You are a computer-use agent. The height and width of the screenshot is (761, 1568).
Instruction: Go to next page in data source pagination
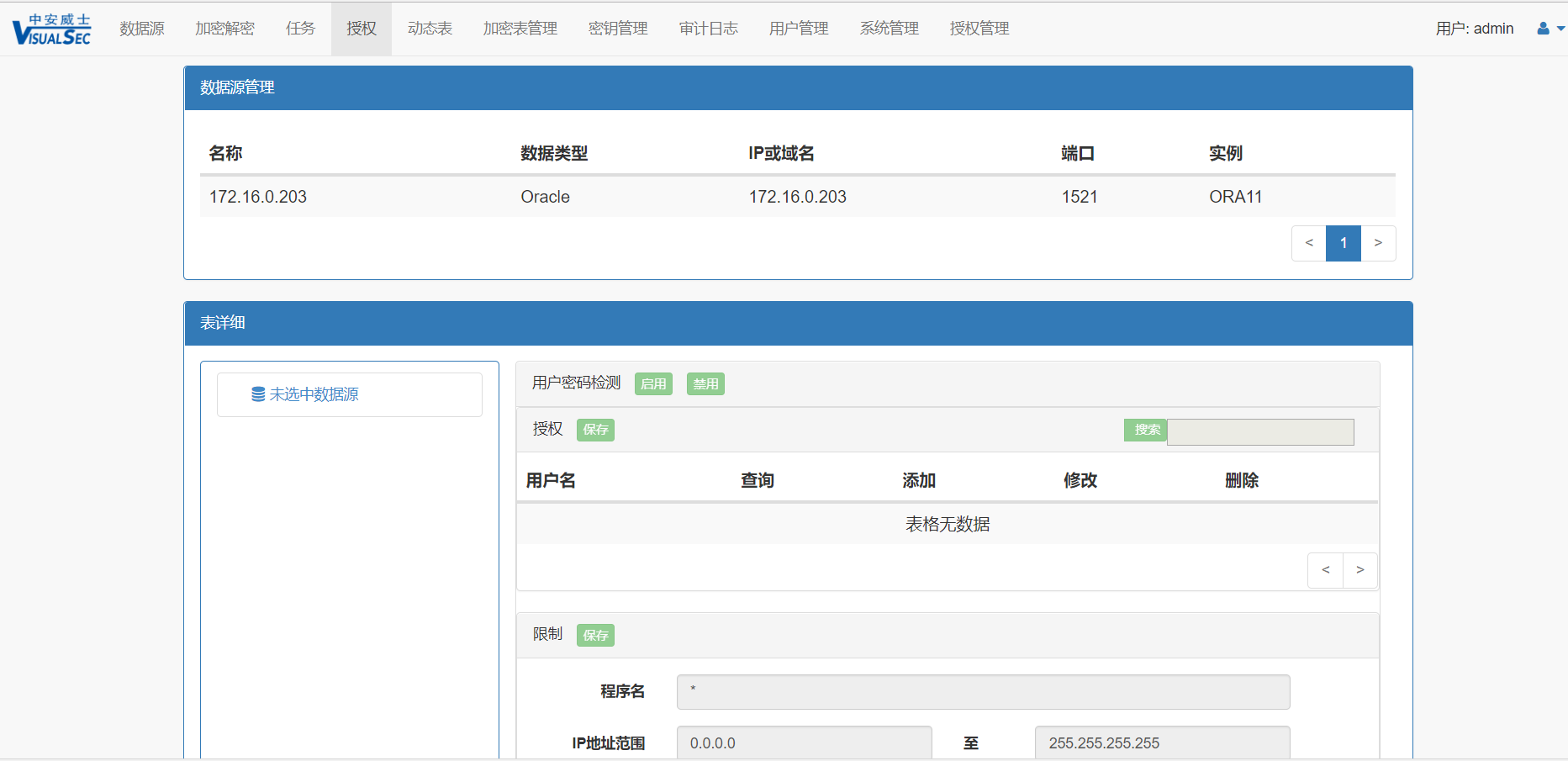click(1378, 243)
